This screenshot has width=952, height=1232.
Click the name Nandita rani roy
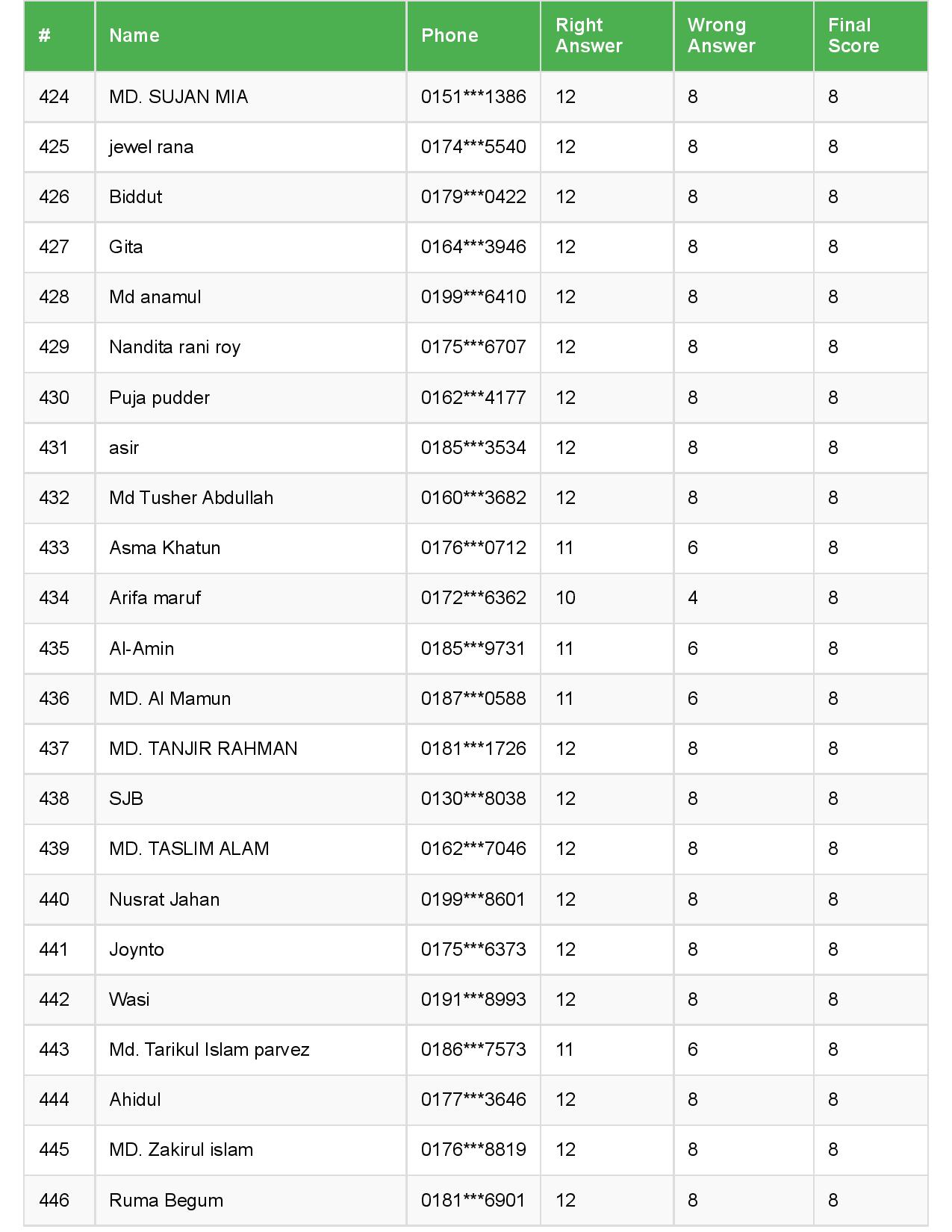pyautogui.click(x=175, y=347)
